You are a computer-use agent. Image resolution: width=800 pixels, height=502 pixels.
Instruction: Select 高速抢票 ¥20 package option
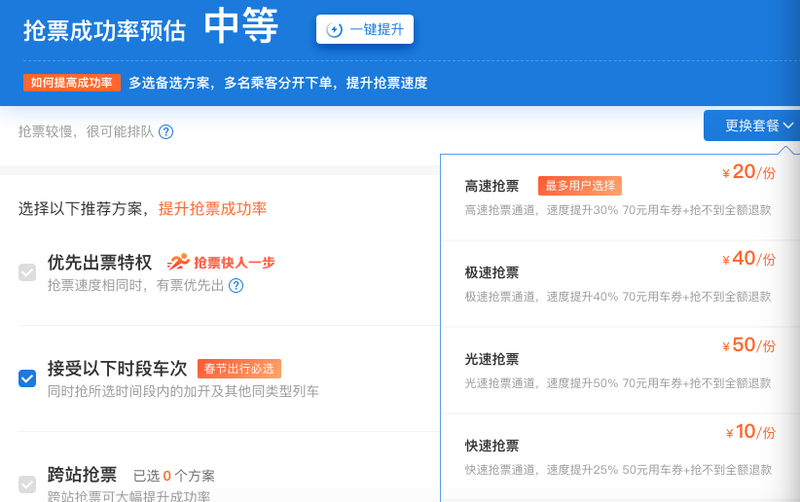coord(619,197)
